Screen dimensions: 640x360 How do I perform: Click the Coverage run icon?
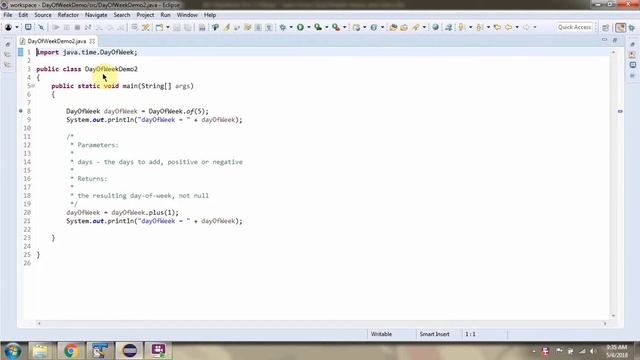tap(318, 27)
